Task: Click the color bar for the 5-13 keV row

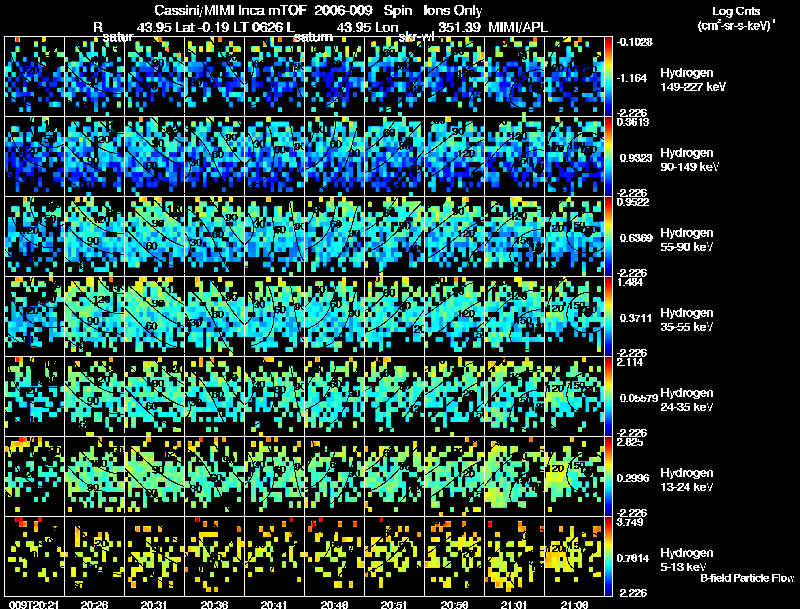Action: point(608,556)
